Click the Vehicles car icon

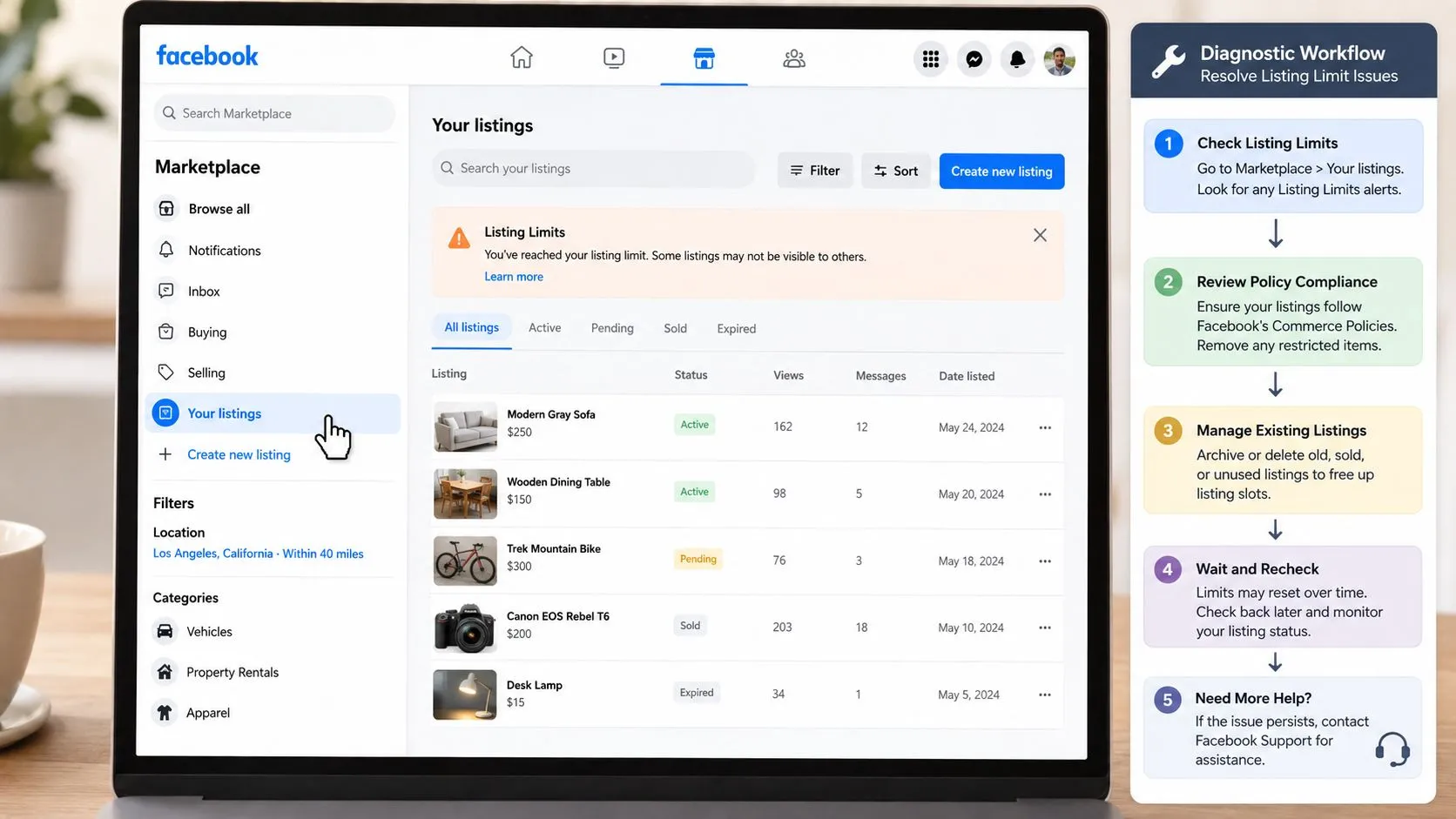[x=165, y=631]
